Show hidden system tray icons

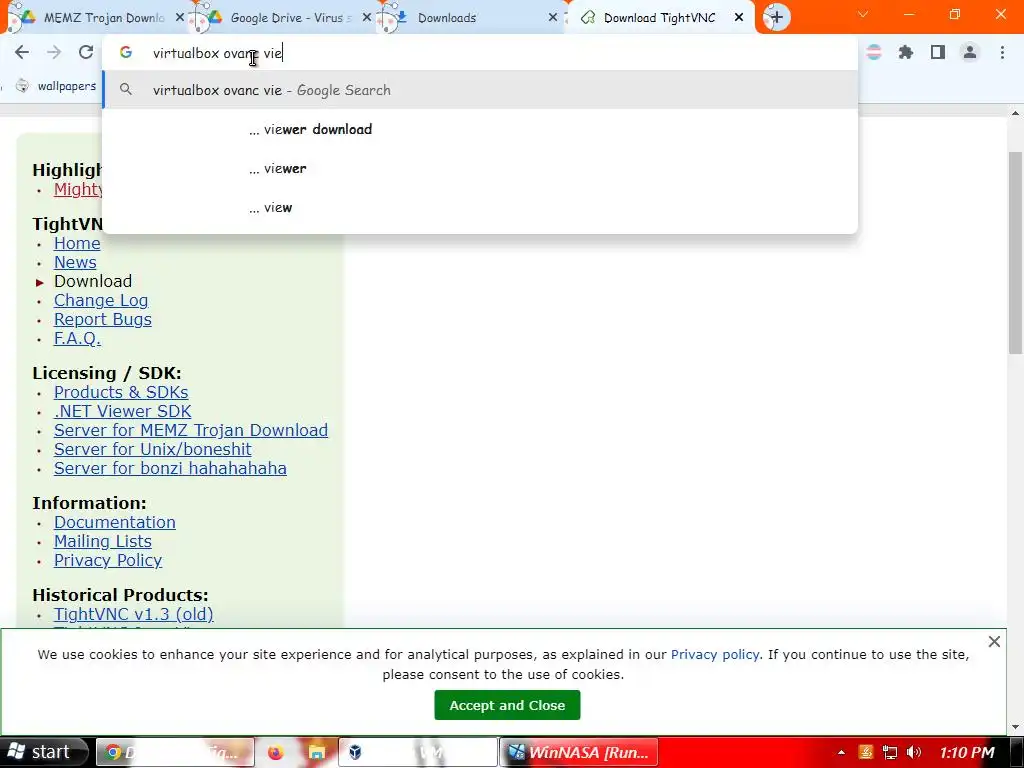click(x=841, y=752)
